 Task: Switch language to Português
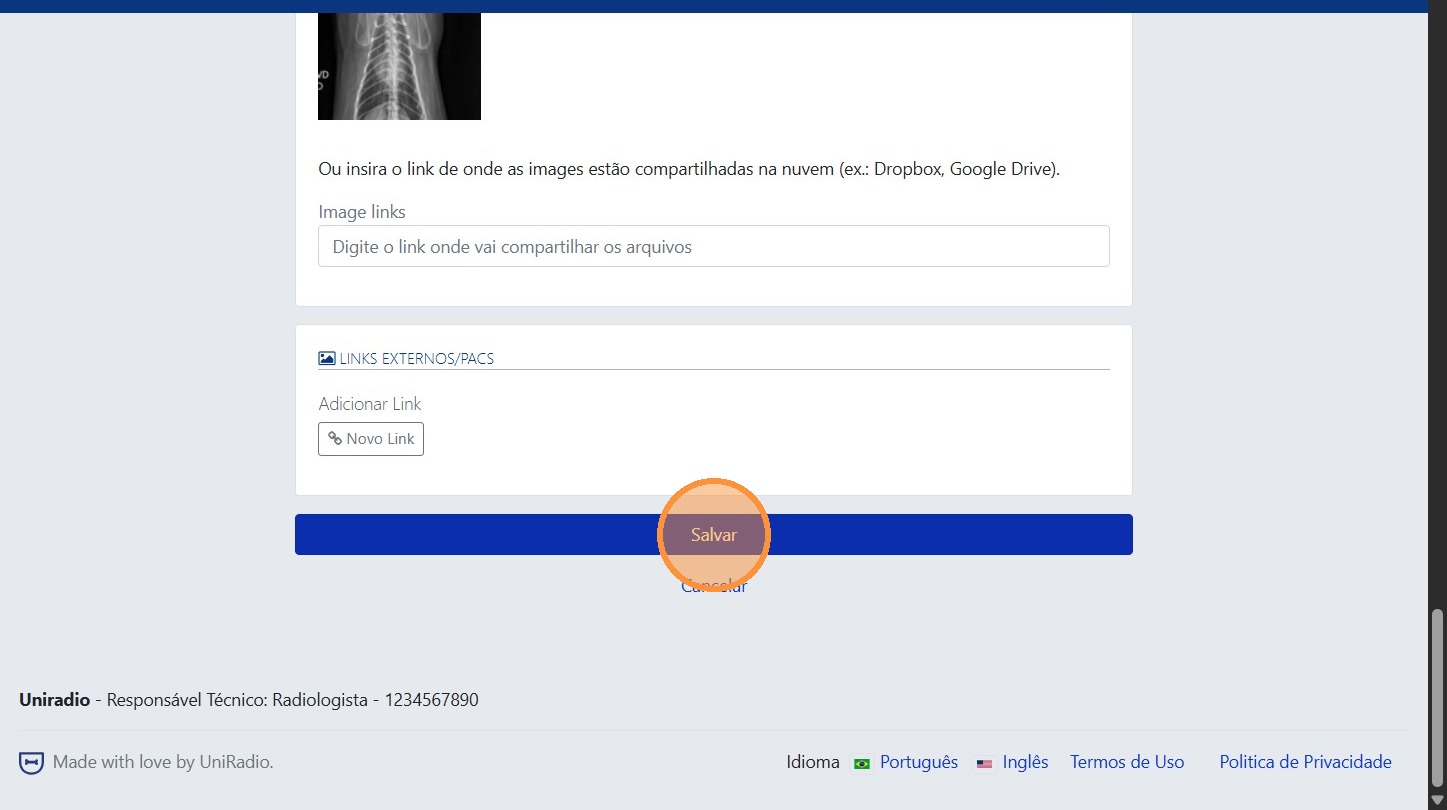pyautogui.click(x=918, y=762)
